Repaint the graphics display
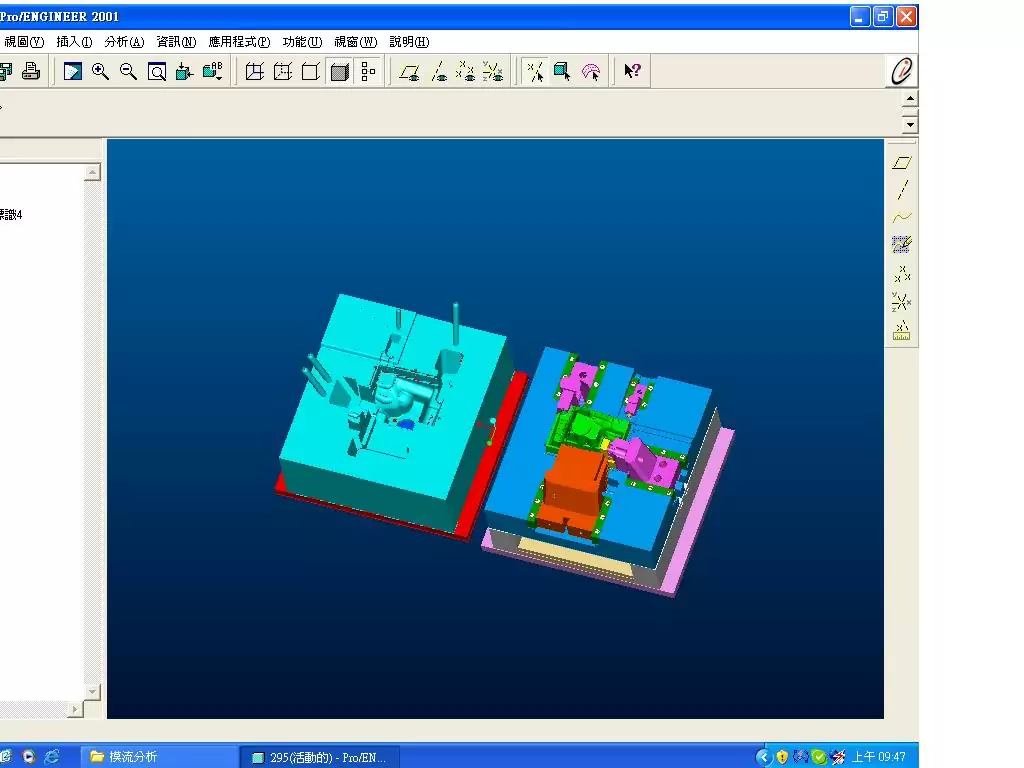 point(73,71)
